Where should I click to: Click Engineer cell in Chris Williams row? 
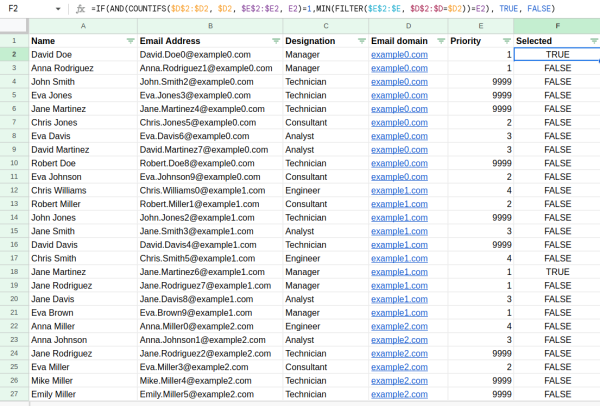tap(326, 190)
